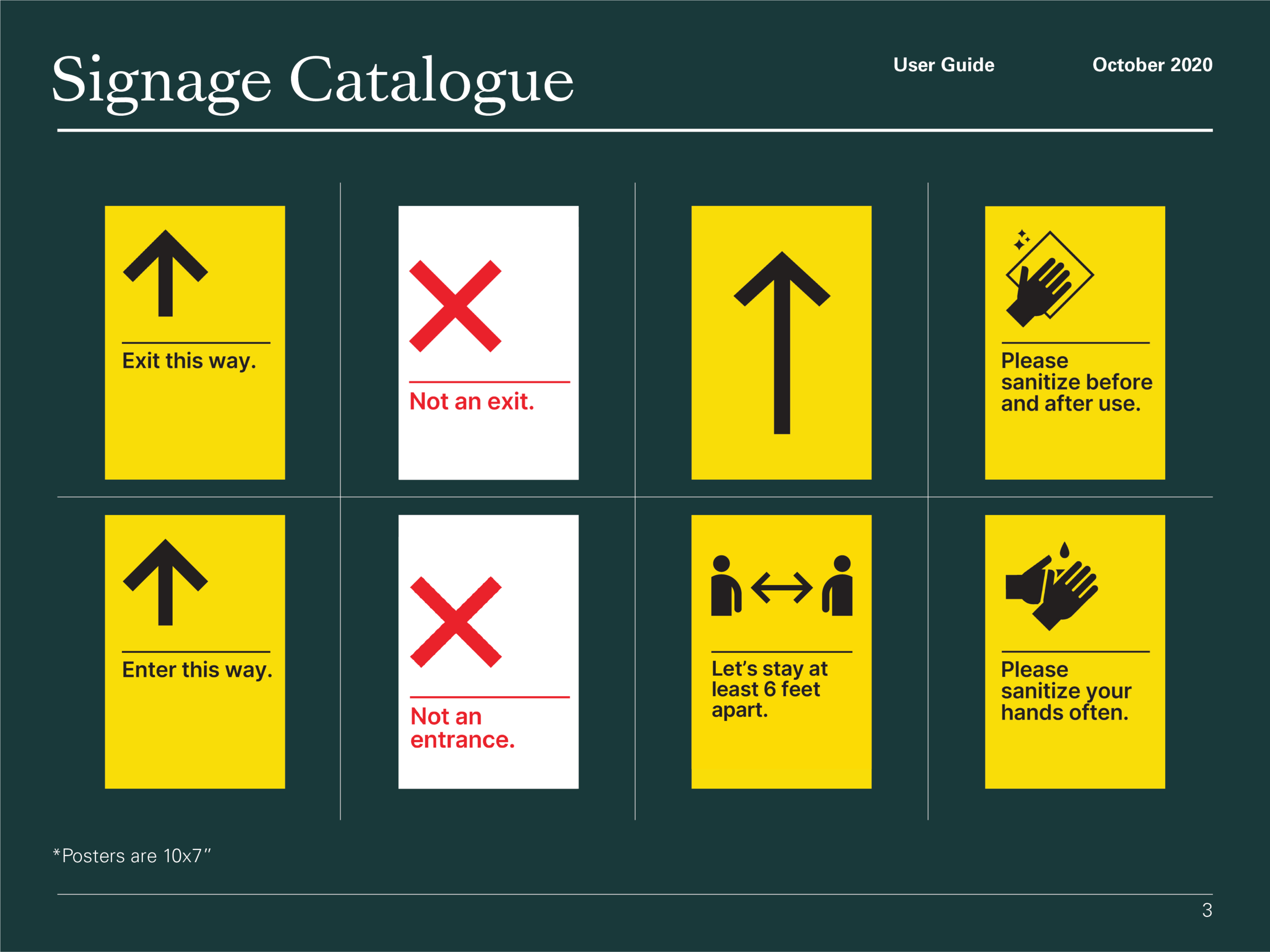Click Please sanitize your hands often text

pyautogui.click(x=1066, y=691)
